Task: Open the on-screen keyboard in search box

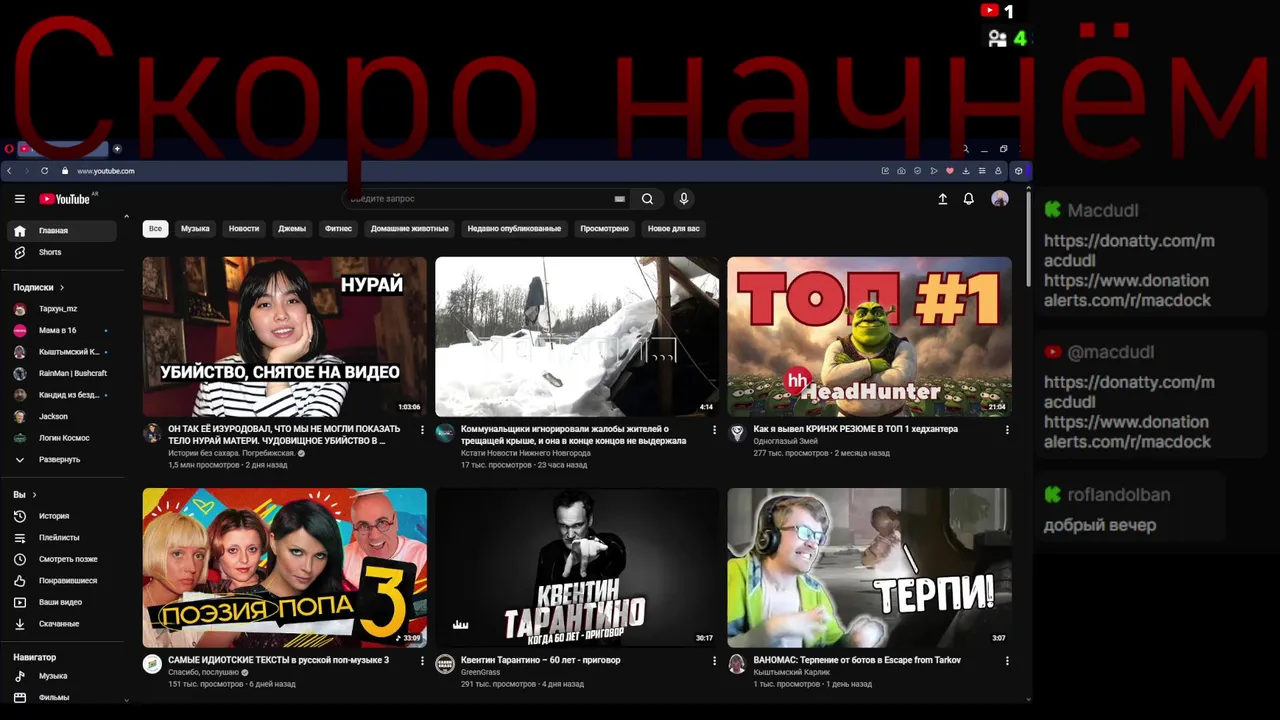Action: 620,199
